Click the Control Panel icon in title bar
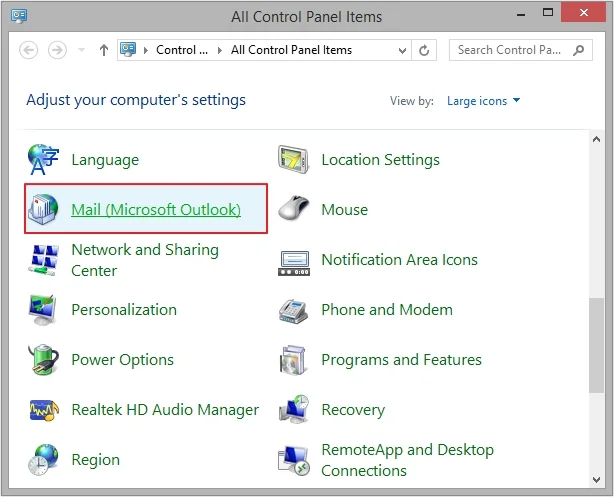This screenshot has height=497, width=614. [x=19, y=16]
